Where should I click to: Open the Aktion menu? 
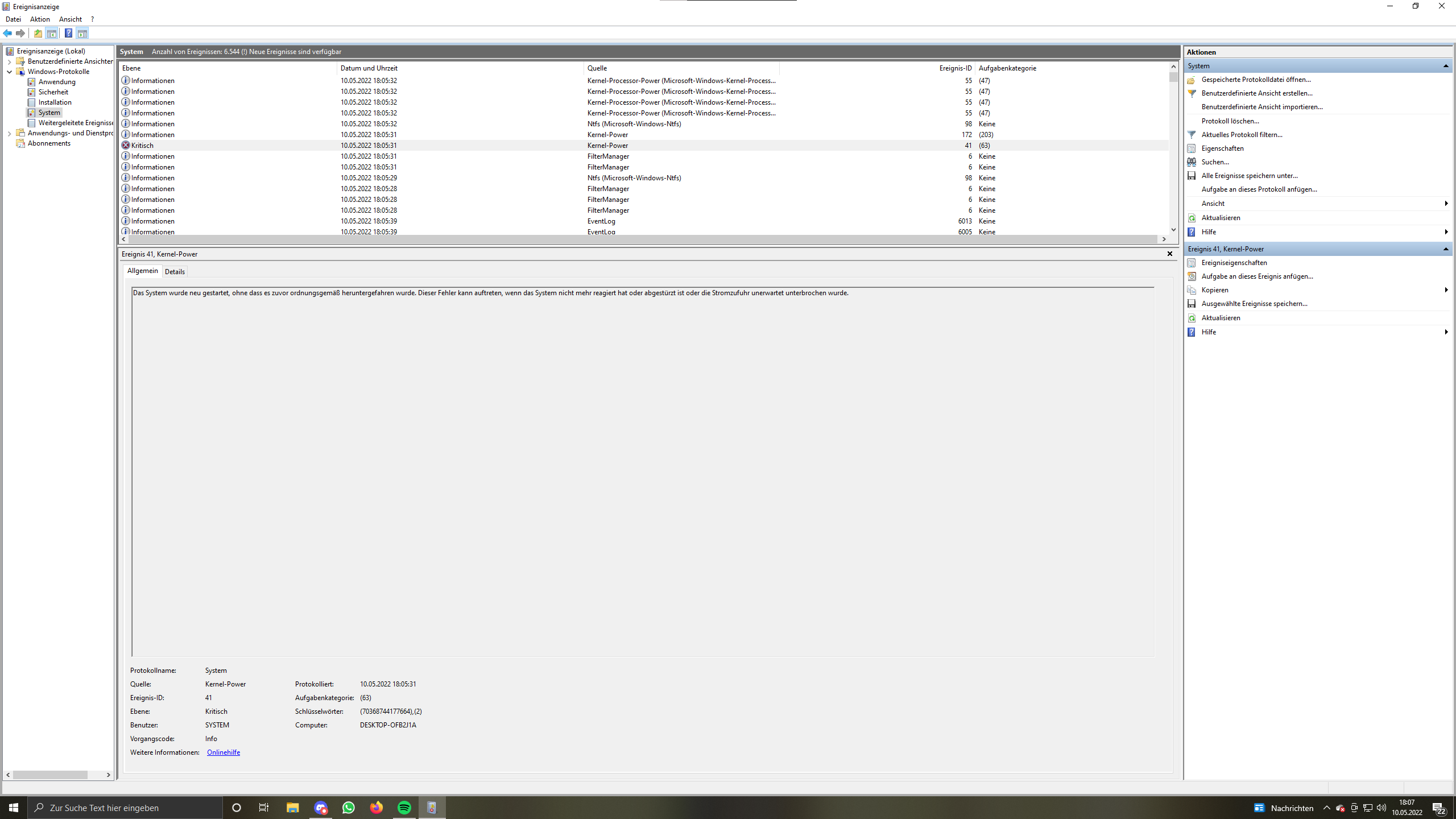(x=40, y=19)
